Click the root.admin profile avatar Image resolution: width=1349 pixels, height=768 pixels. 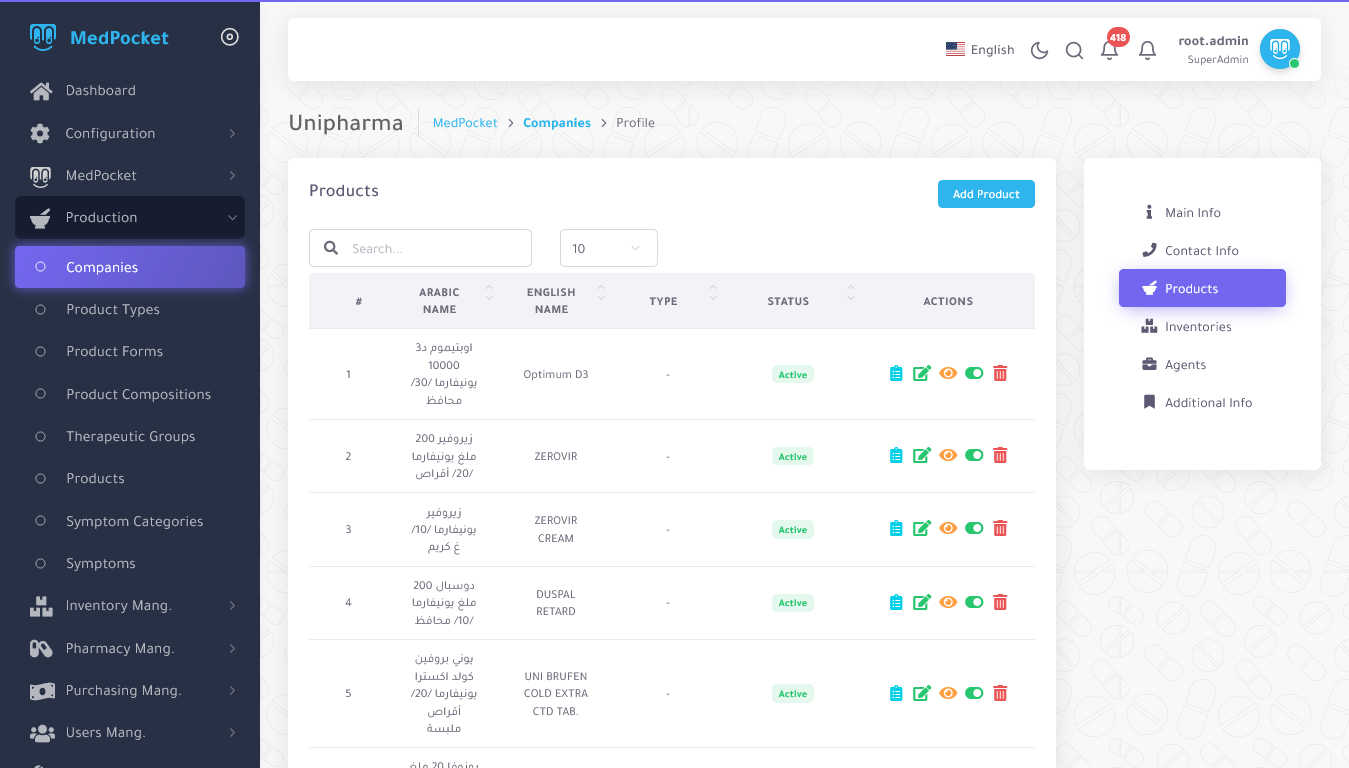pos(1279,49)
